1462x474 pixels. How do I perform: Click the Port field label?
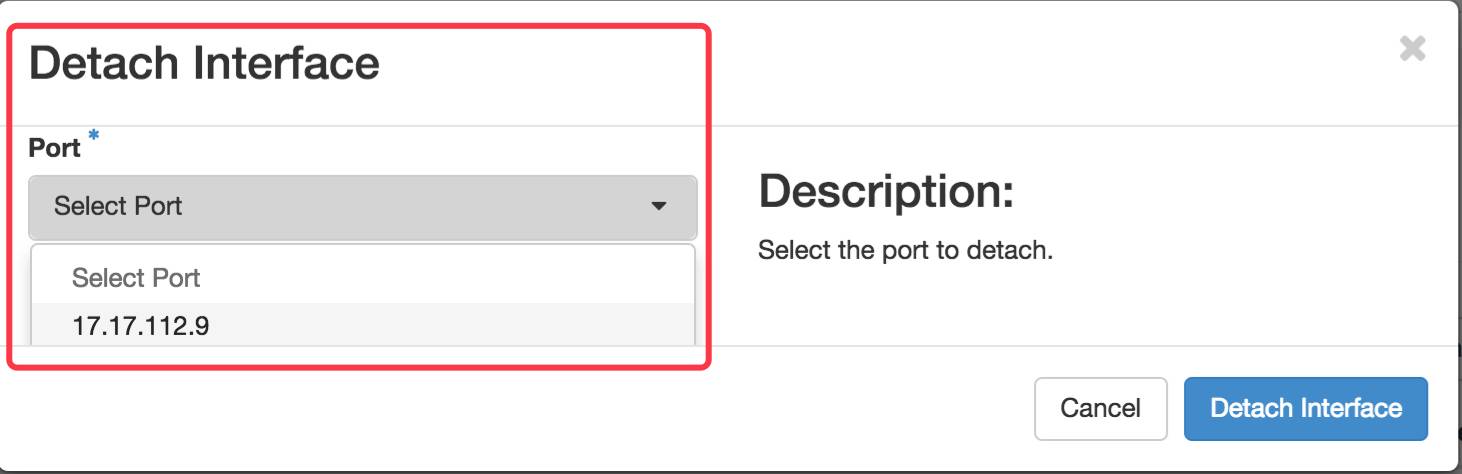[x=54, y=148]
